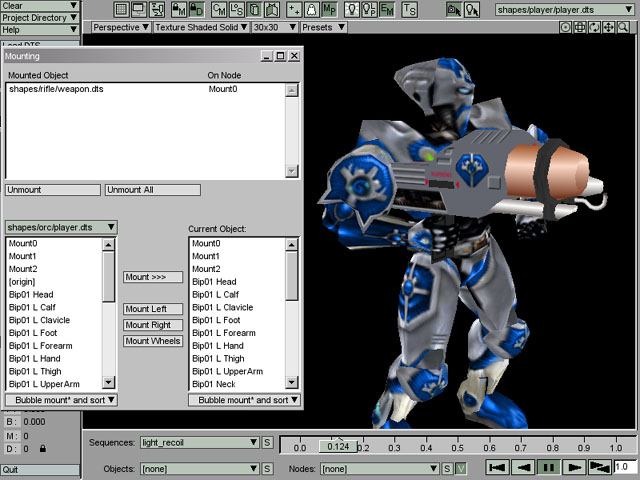
Task: Click the rotate view icon
Action: [594, 27]
